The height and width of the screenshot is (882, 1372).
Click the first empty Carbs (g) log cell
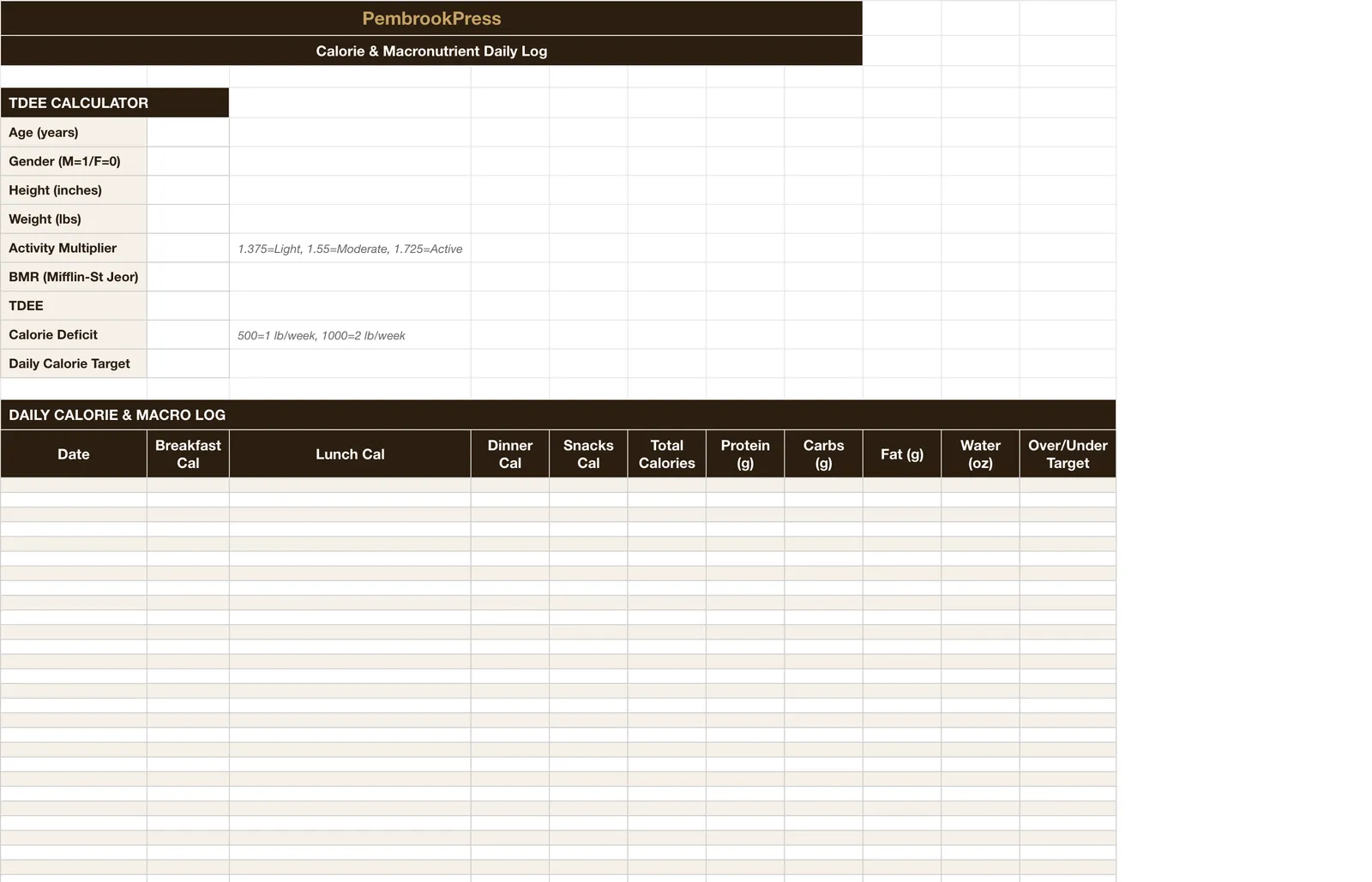824,485
